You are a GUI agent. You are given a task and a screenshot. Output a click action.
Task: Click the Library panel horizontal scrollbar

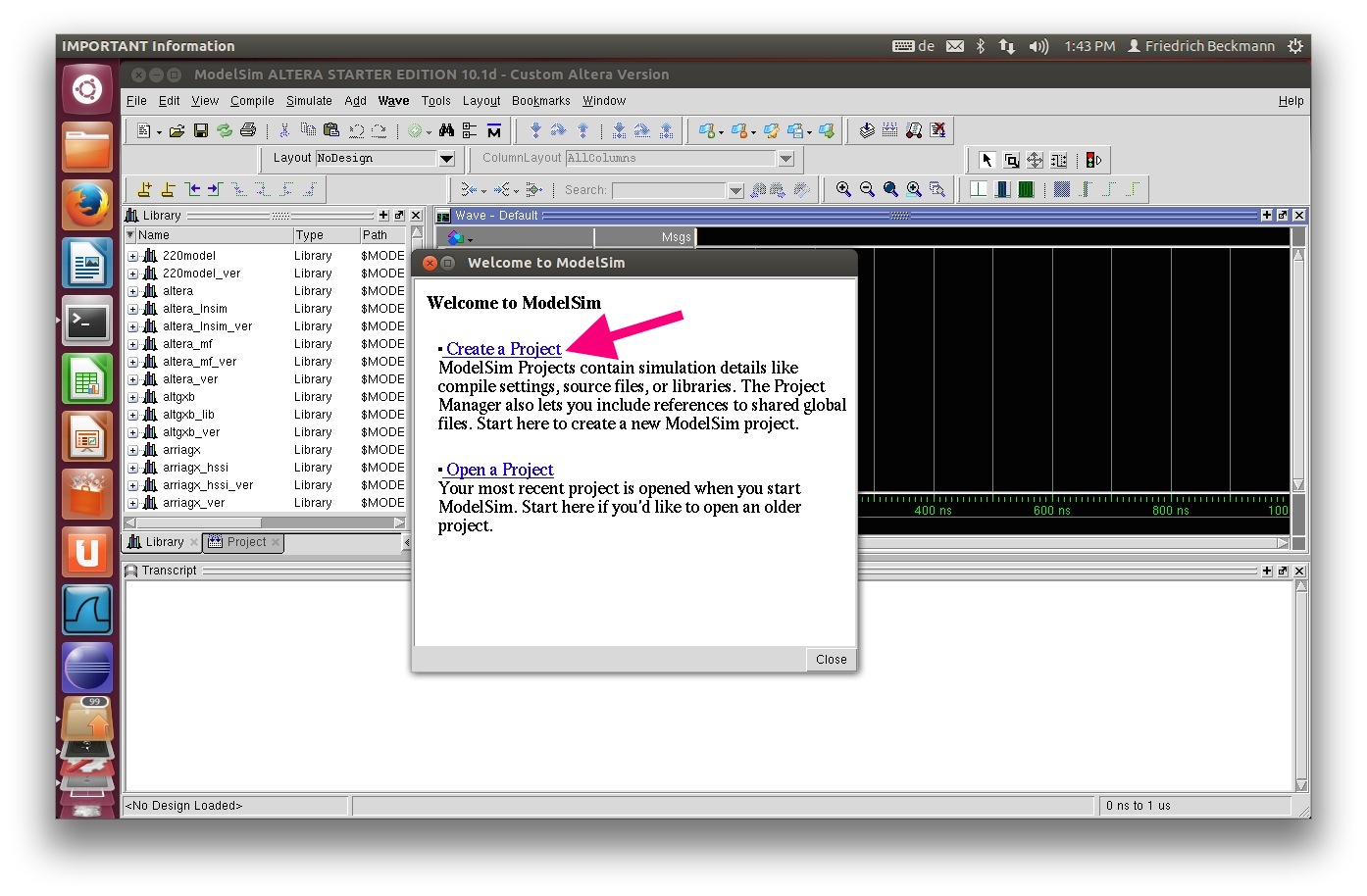pyautogui.click(x=265, y=523)
